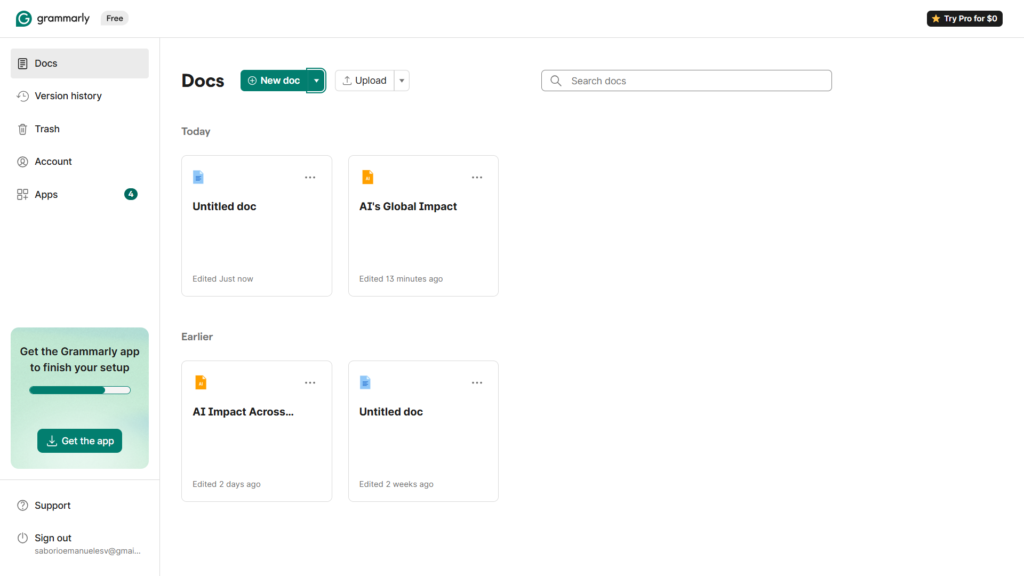Screen dimensions: 1024x576
Task: Click the New doc button
Action: tap(274, 80)
